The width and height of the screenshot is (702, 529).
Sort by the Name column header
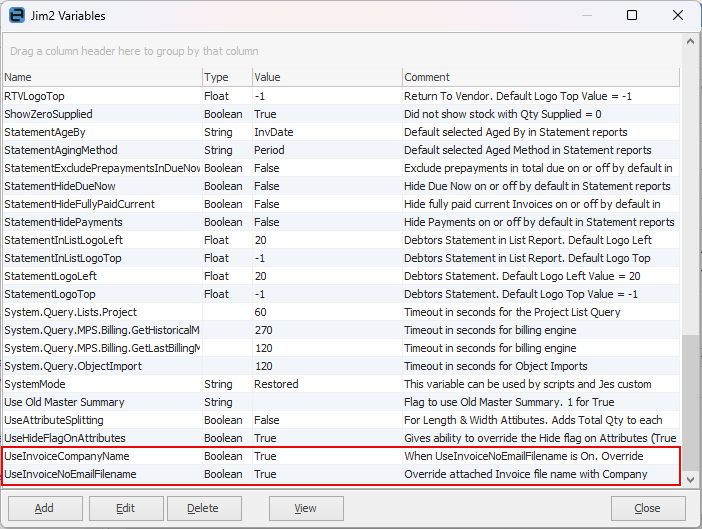[x=103, y=77]
